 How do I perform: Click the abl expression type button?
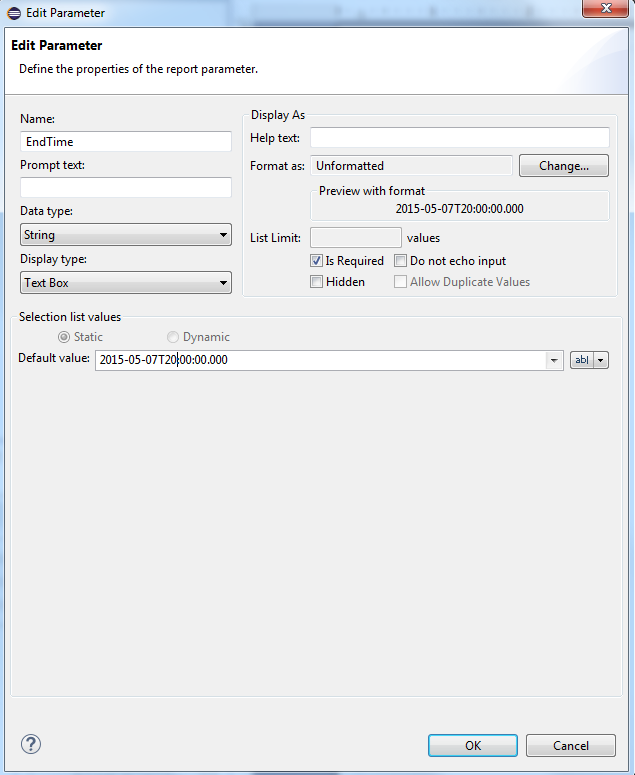coord(580,360)
